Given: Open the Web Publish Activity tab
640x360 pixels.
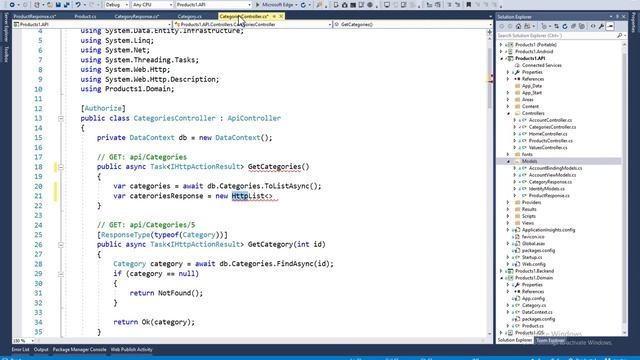Looking at the screenshot, I should (x=131, y=350).
